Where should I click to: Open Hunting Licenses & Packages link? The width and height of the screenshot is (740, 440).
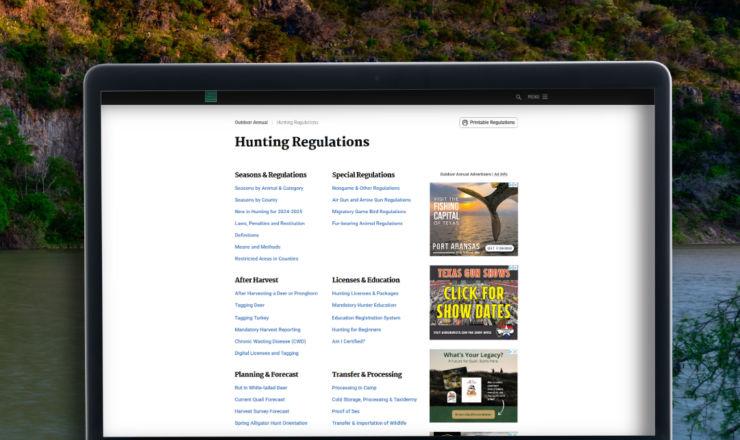click(365, 293)
